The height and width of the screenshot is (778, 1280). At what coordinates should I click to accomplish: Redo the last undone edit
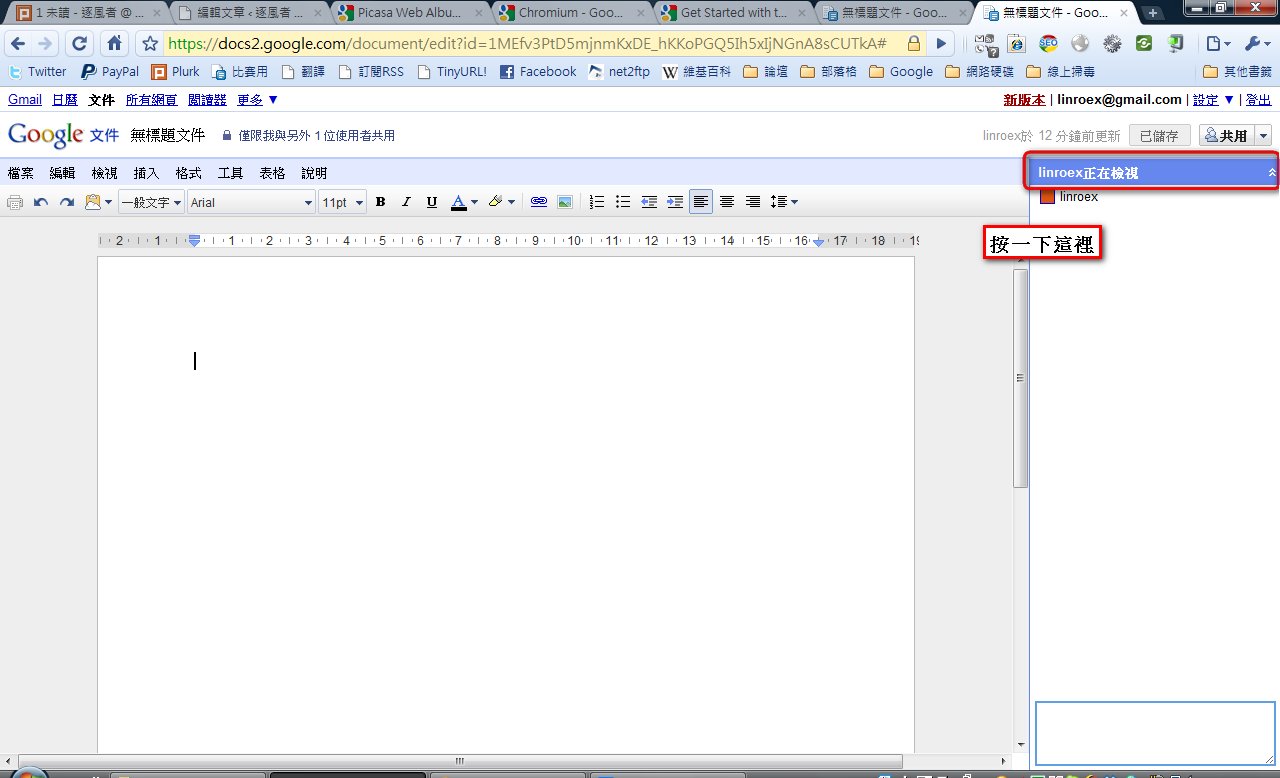67,202
